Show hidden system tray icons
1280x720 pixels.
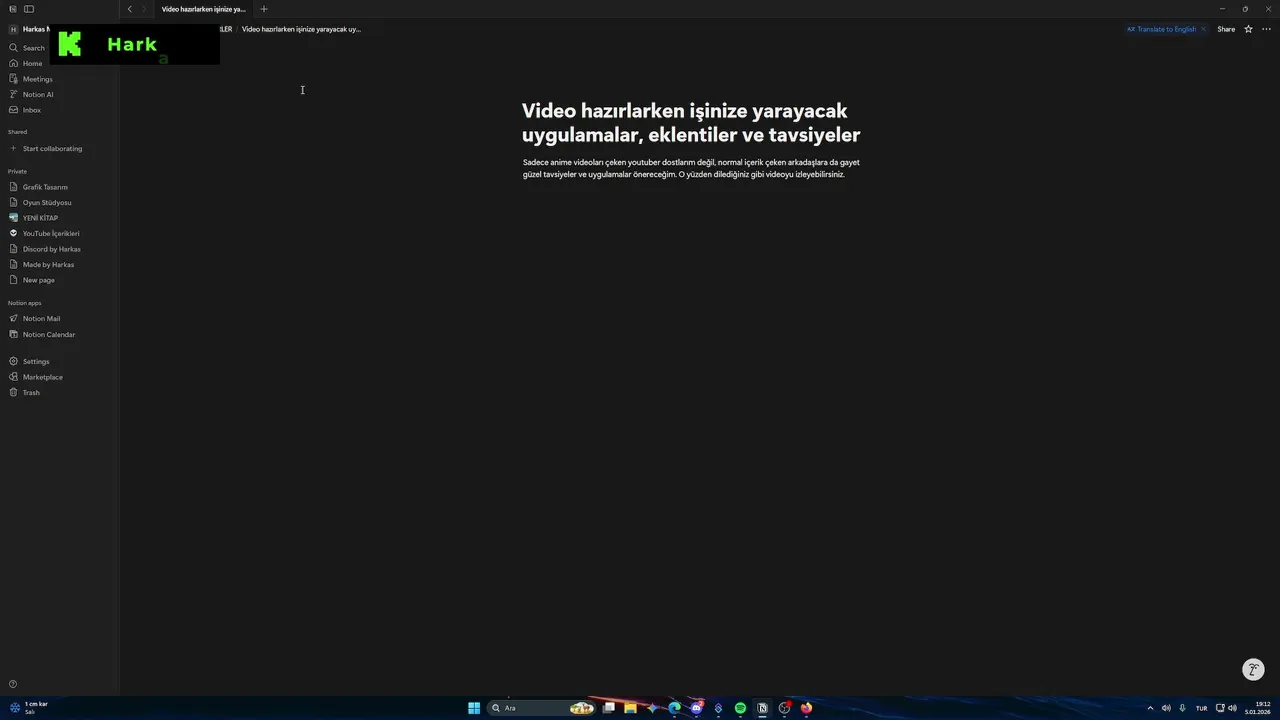[x=1150, y=708]
